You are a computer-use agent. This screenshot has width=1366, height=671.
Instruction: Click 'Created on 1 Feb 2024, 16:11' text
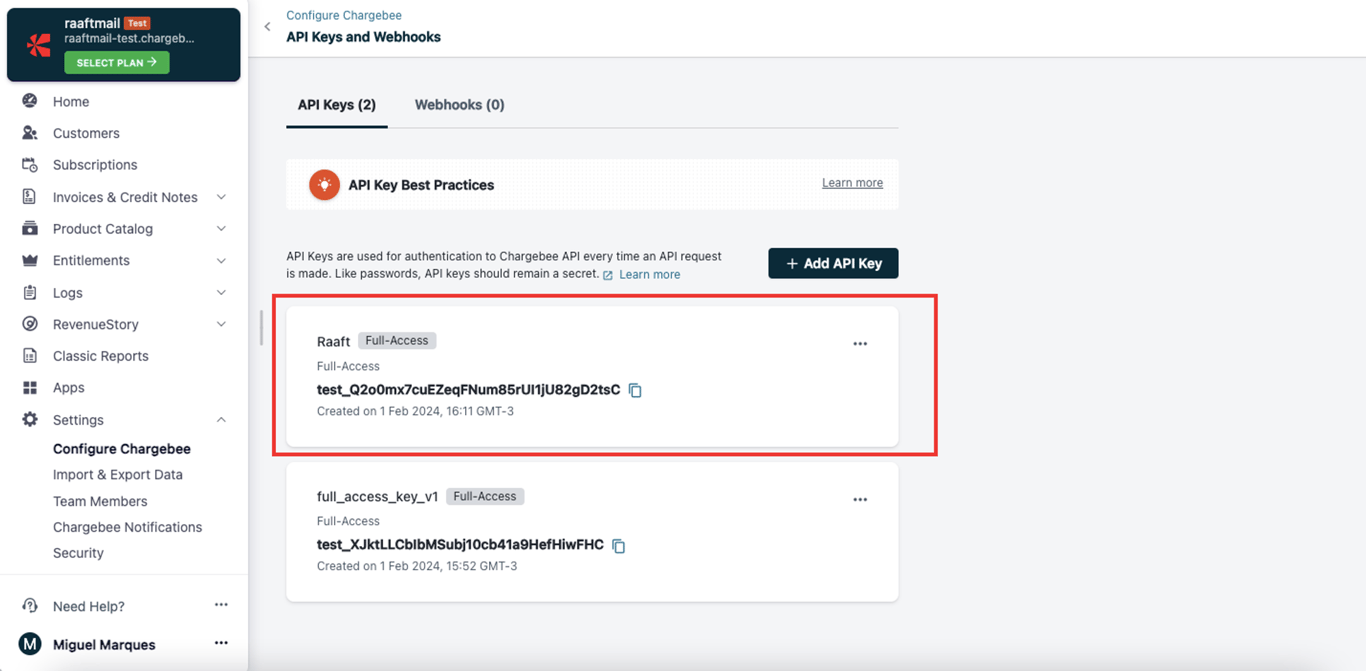415,411
